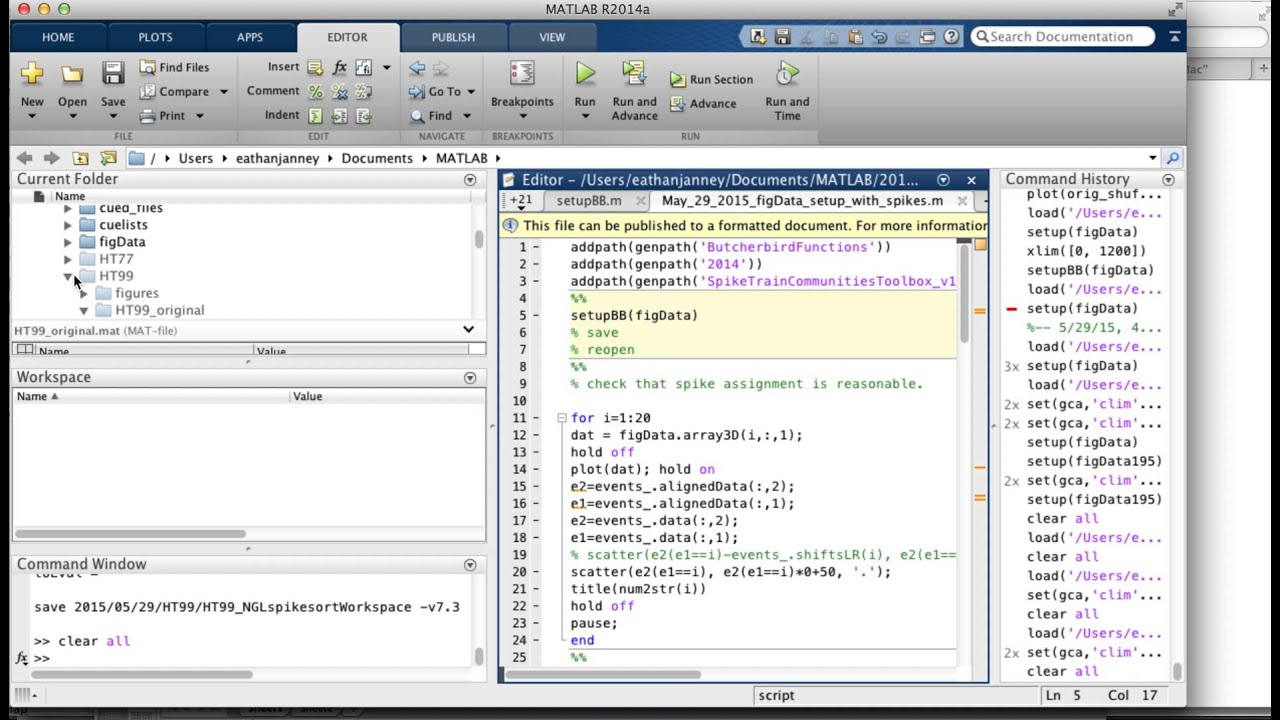Toggle breakpoint dash at line 1
Image resolution: width=1280 pixels, height=720 pixels.
[x=536, y=247]
